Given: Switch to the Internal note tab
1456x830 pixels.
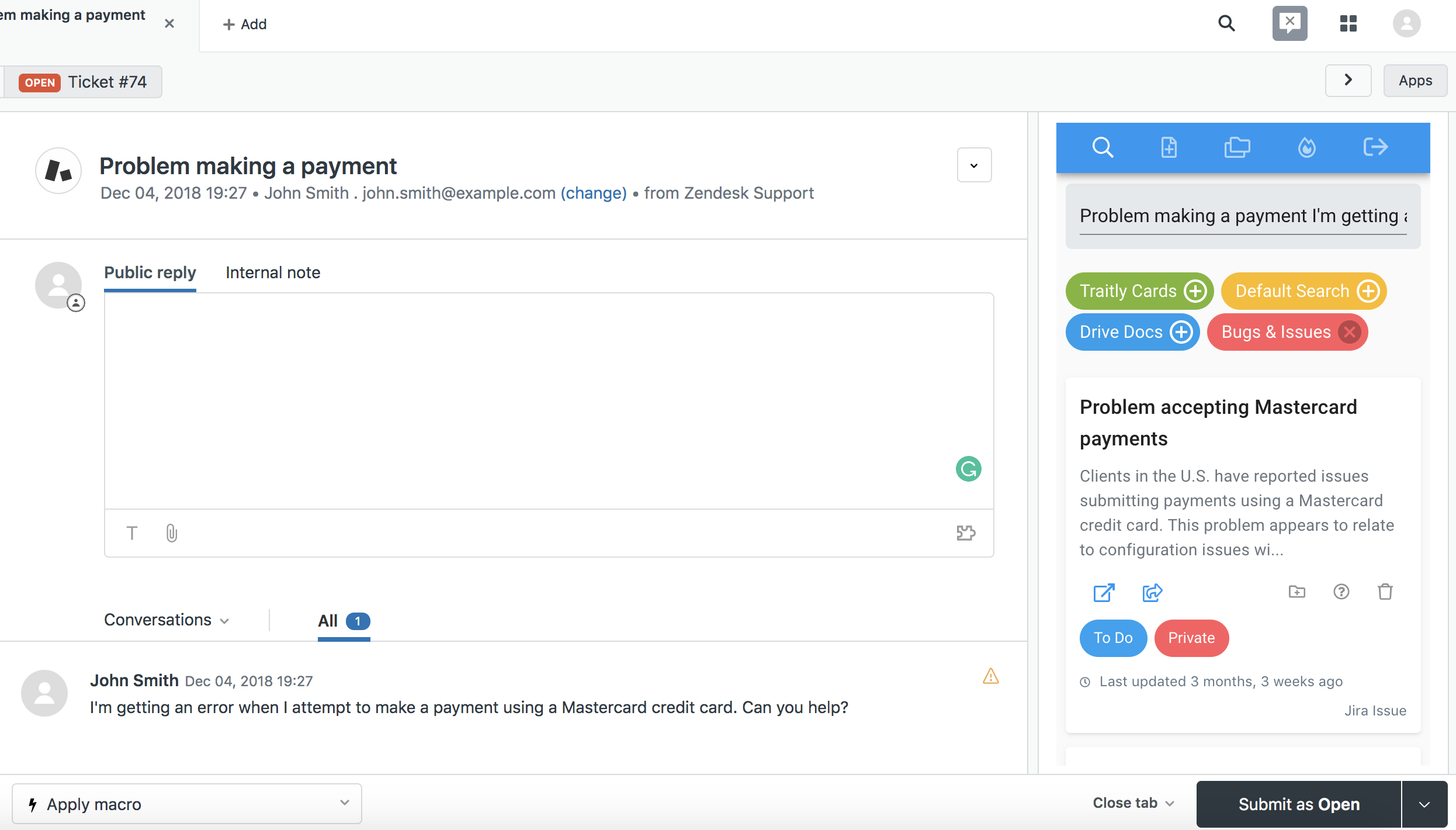Looking at the screenshot, I should tap(273, 272).
